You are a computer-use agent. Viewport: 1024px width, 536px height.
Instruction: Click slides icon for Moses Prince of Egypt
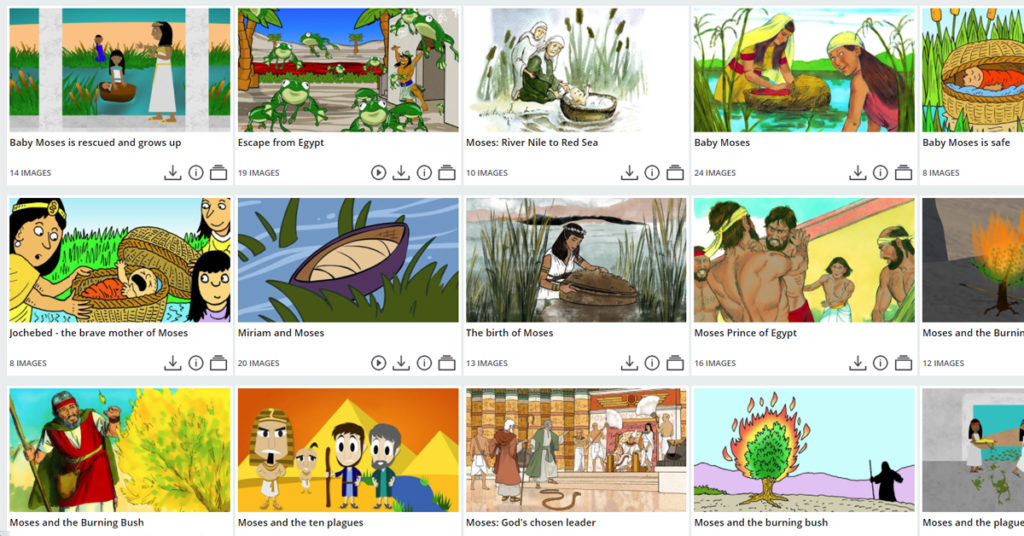(903, 362)
